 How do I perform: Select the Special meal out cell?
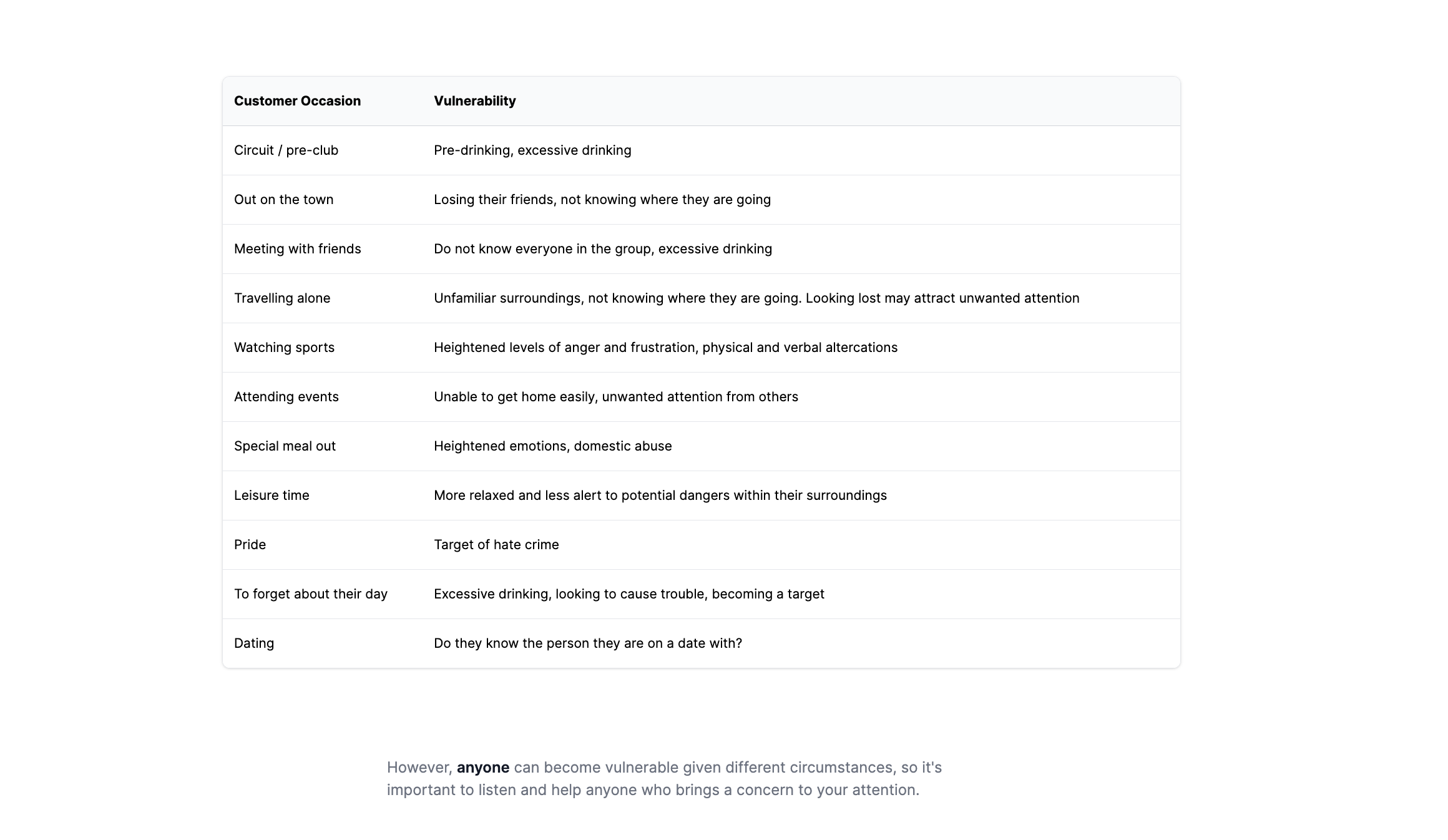click(285, 446)
